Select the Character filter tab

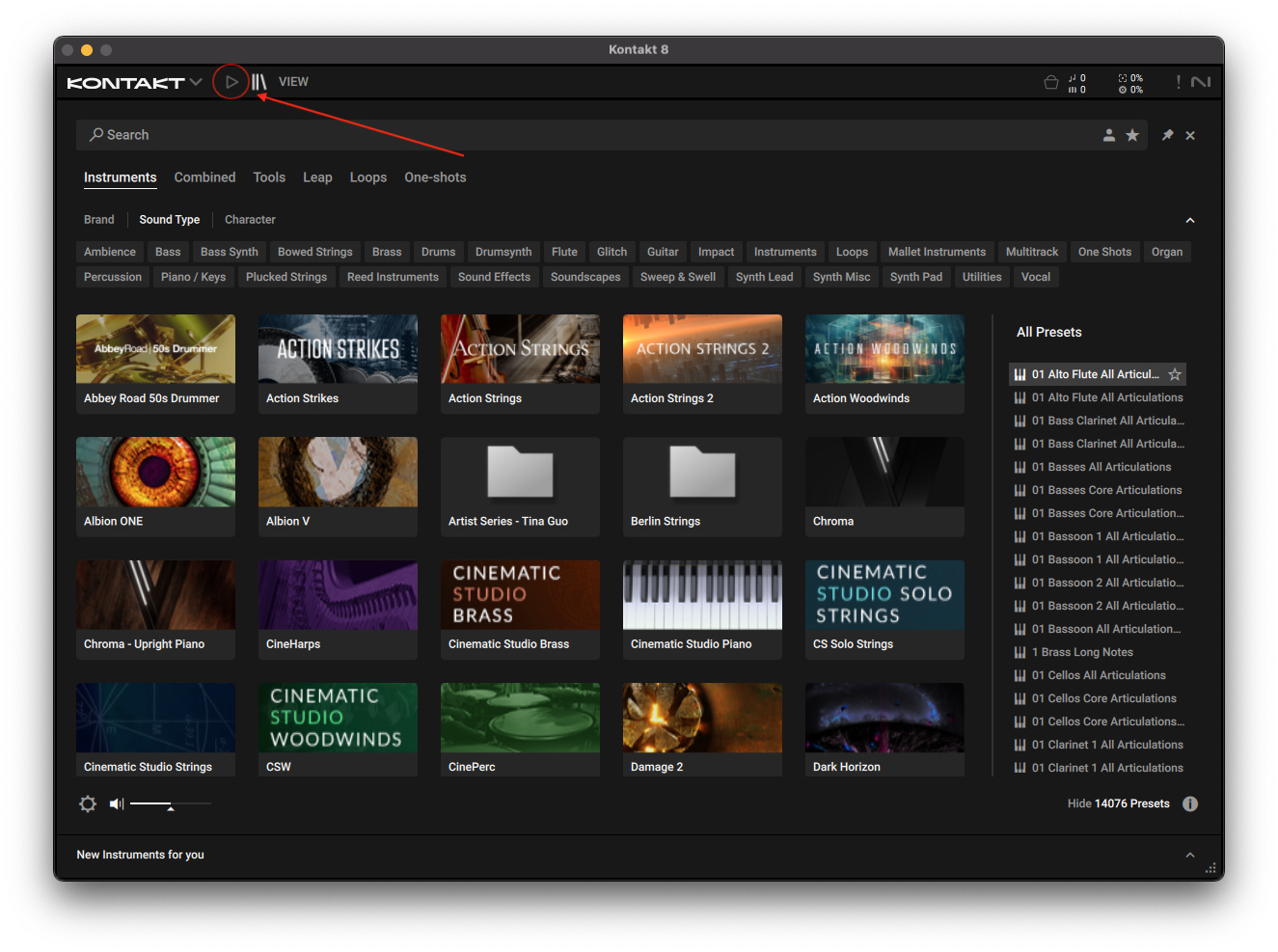coord(250,220)
